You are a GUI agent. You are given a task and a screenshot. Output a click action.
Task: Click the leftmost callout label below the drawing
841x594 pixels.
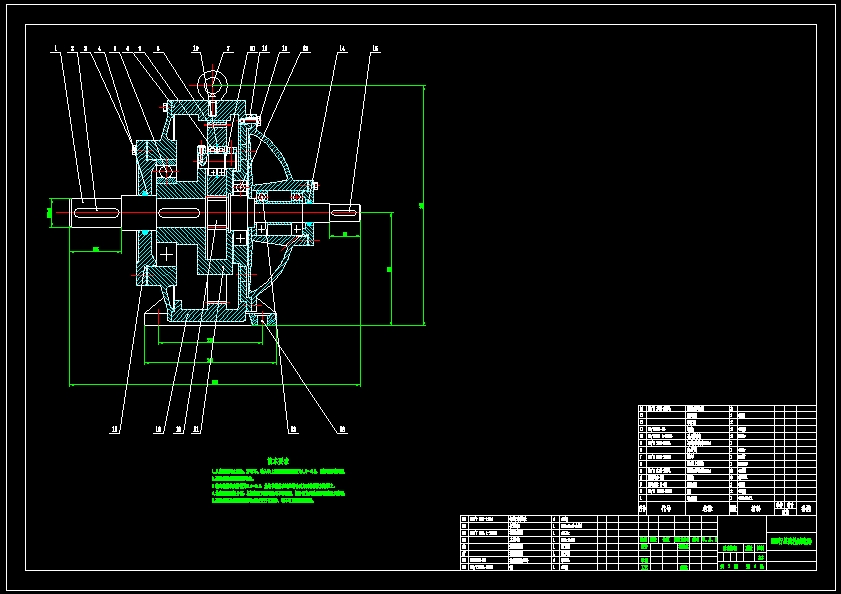coord(115,430)
